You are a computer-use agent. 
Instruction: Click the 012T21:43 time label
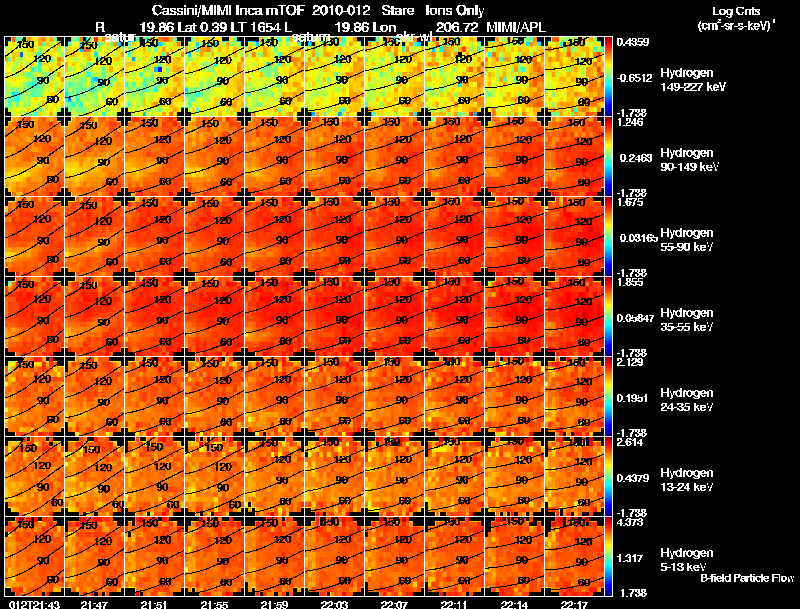pos(34,604)
